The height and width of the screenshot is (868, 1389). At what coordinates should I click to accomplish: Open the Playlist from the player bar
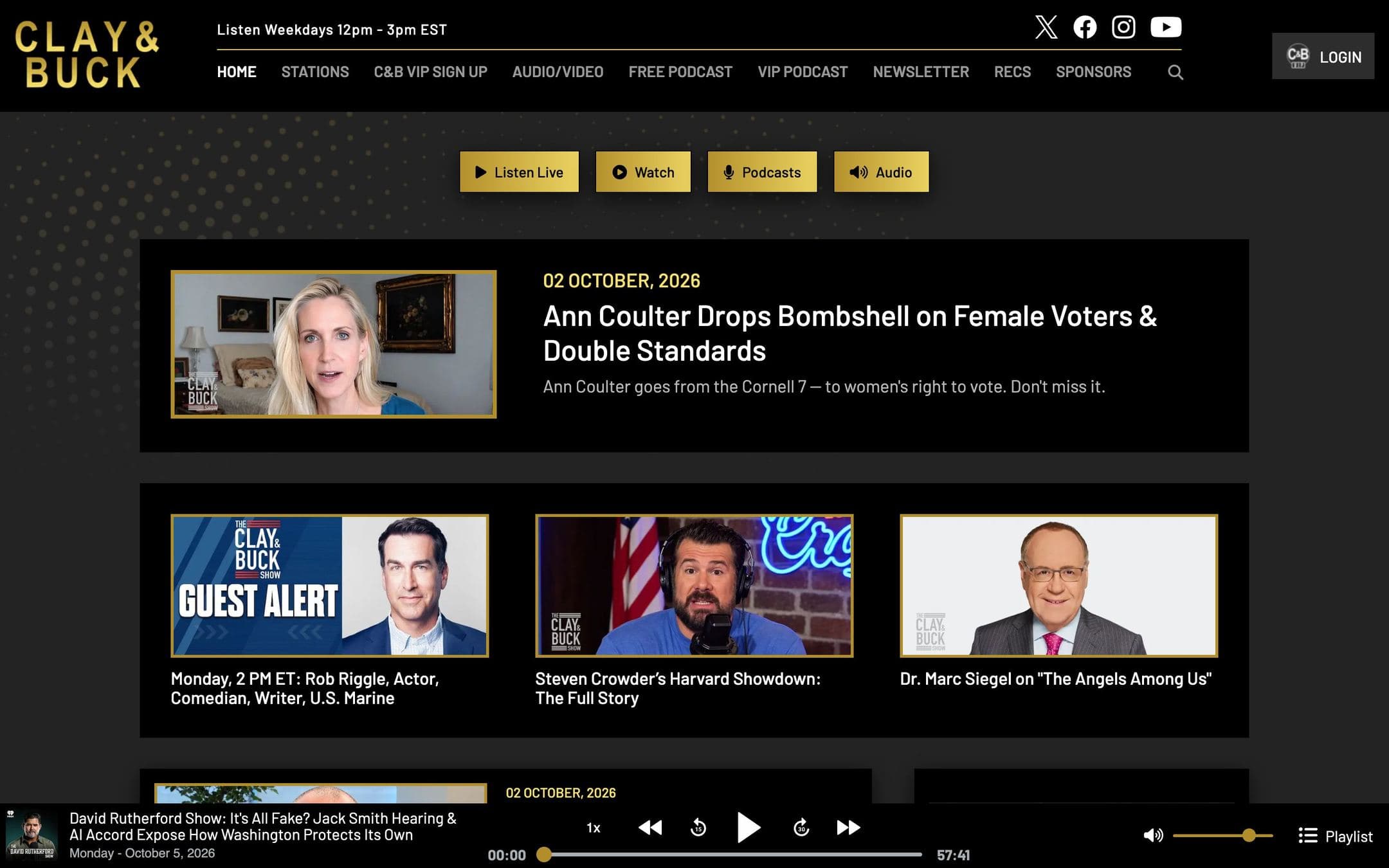[x=1335, y=836]
